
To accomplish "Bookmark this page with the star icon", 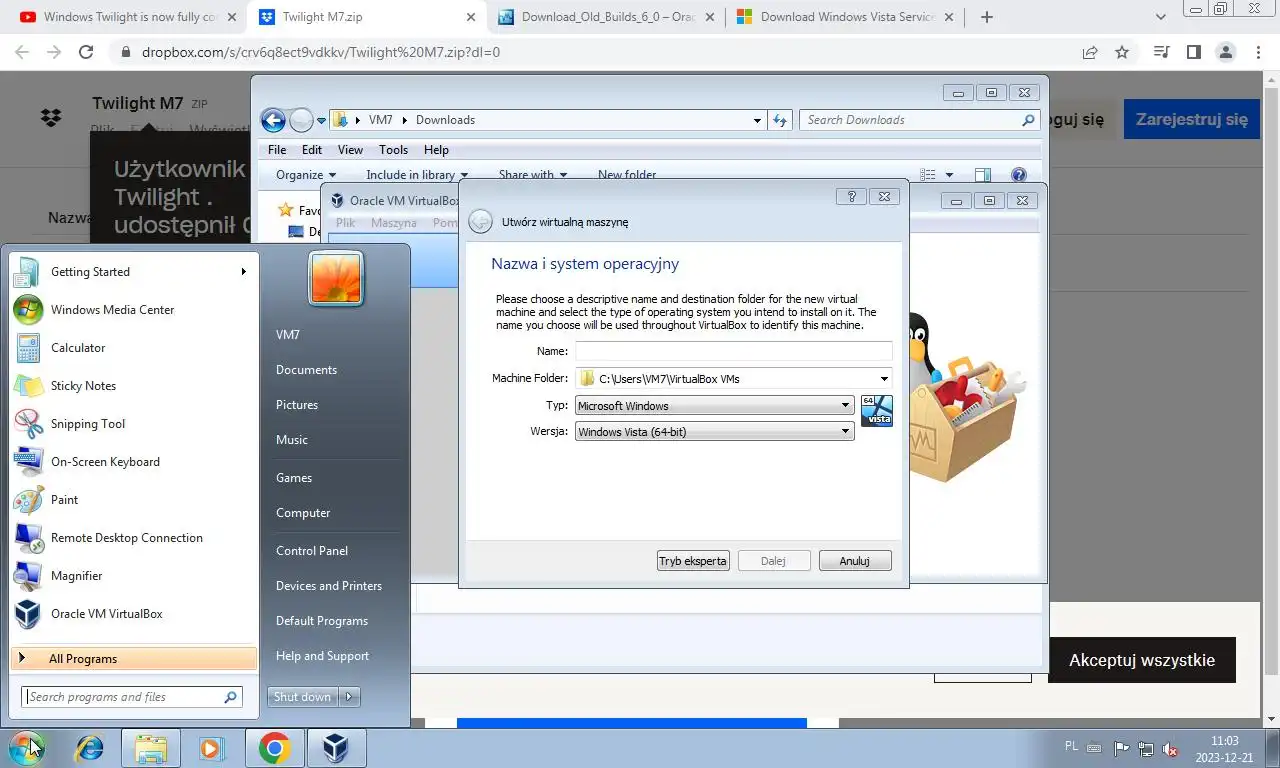I will click(x=1122, y=52).
